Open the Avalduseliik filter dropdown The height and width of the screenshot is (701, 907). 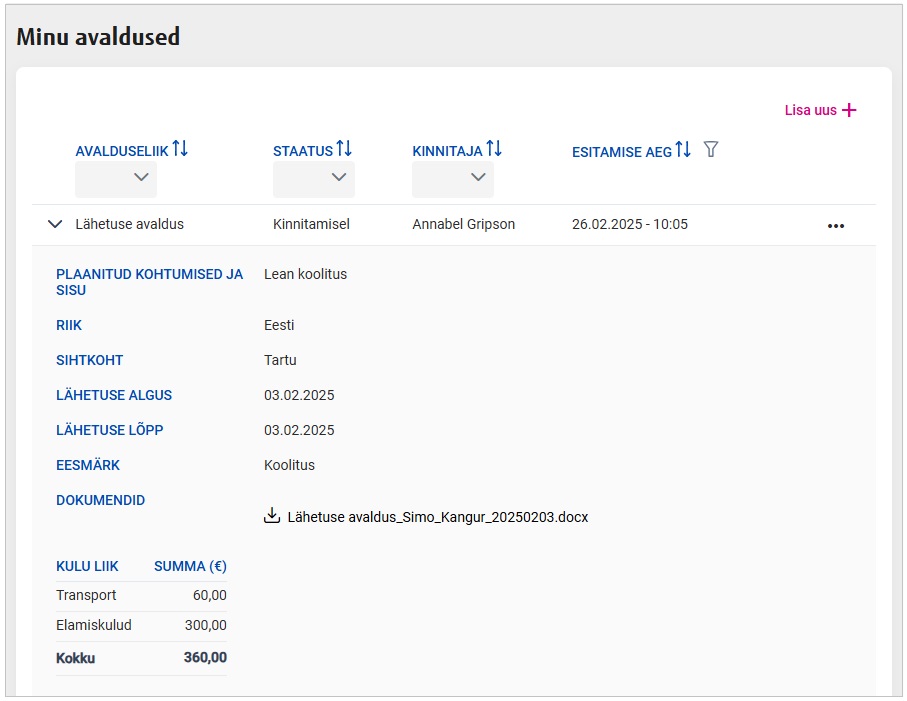pyautogui.click(x=116, y=178)
